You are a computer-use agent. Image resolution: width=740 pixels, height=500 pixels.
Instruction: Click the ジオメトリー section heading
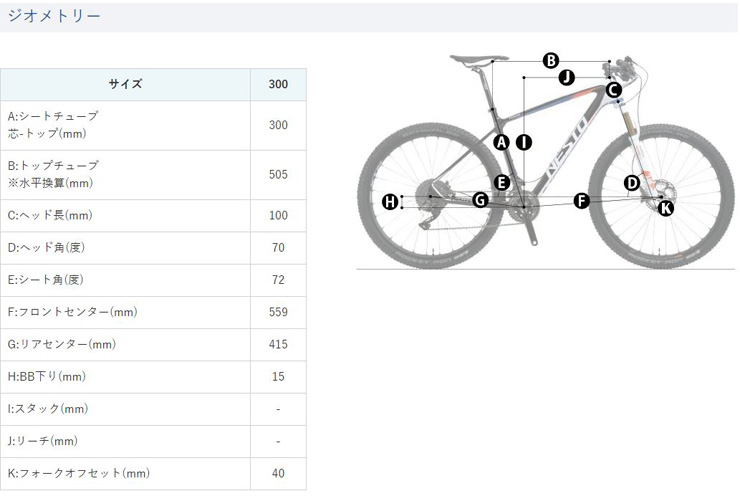[x=54, y=16]
